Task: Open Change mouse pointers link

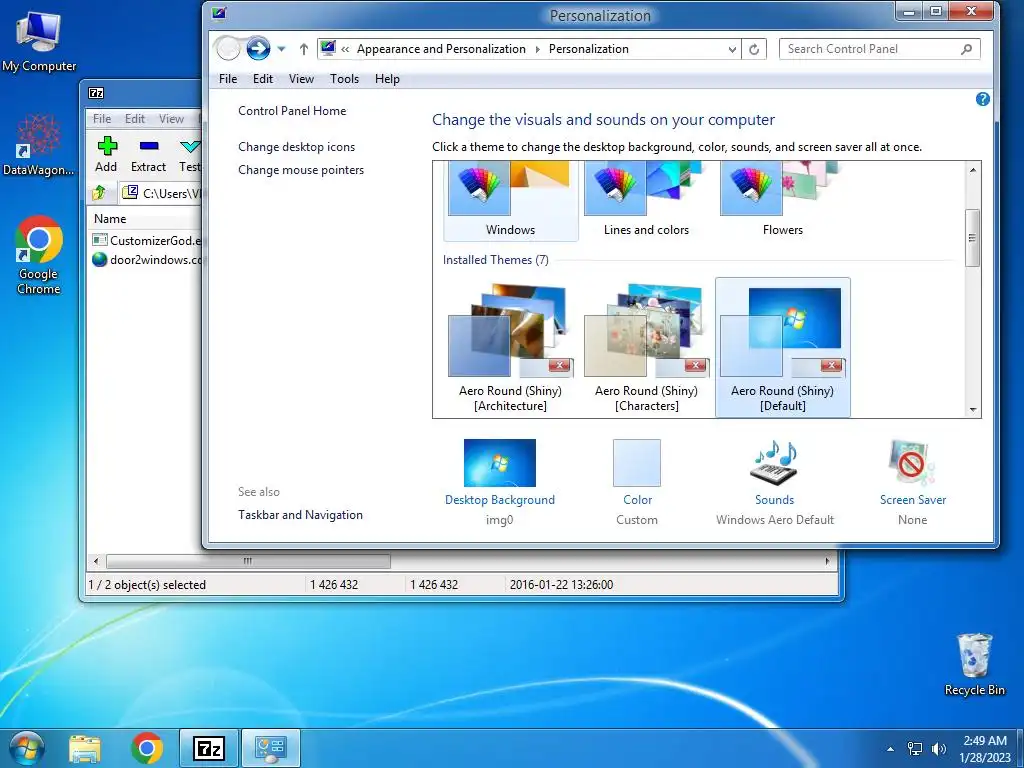Action: click(x=301, y=170)
